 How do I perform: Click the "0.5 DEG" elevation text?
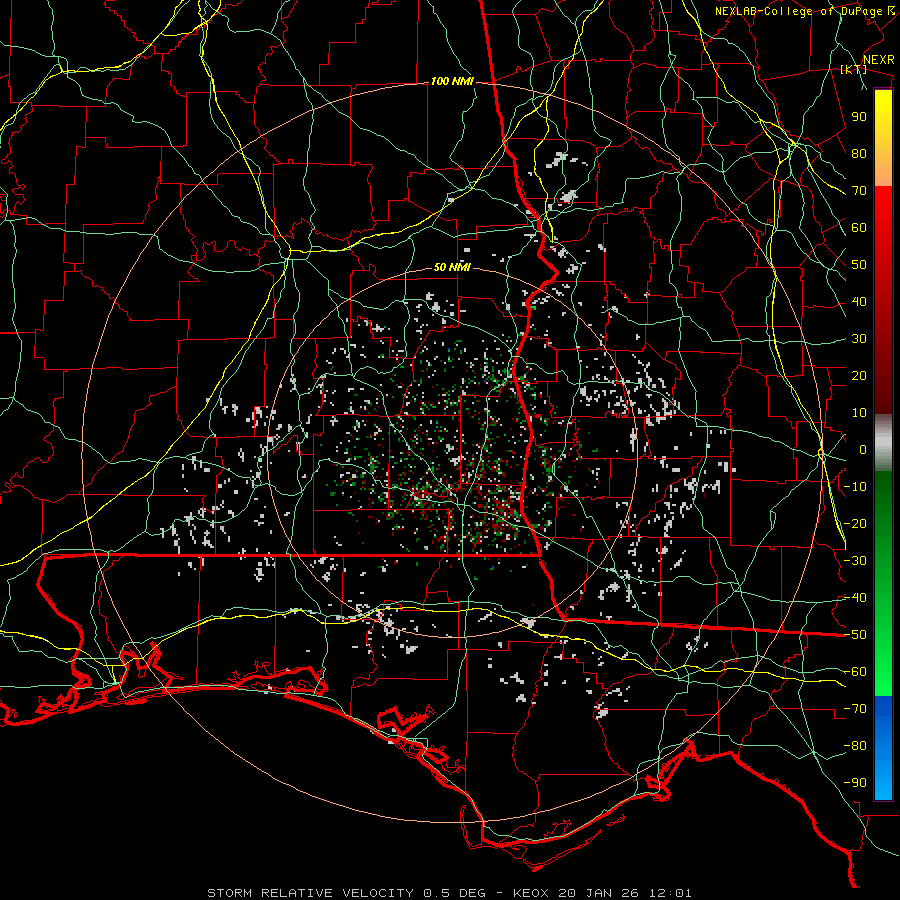[454, 893]
